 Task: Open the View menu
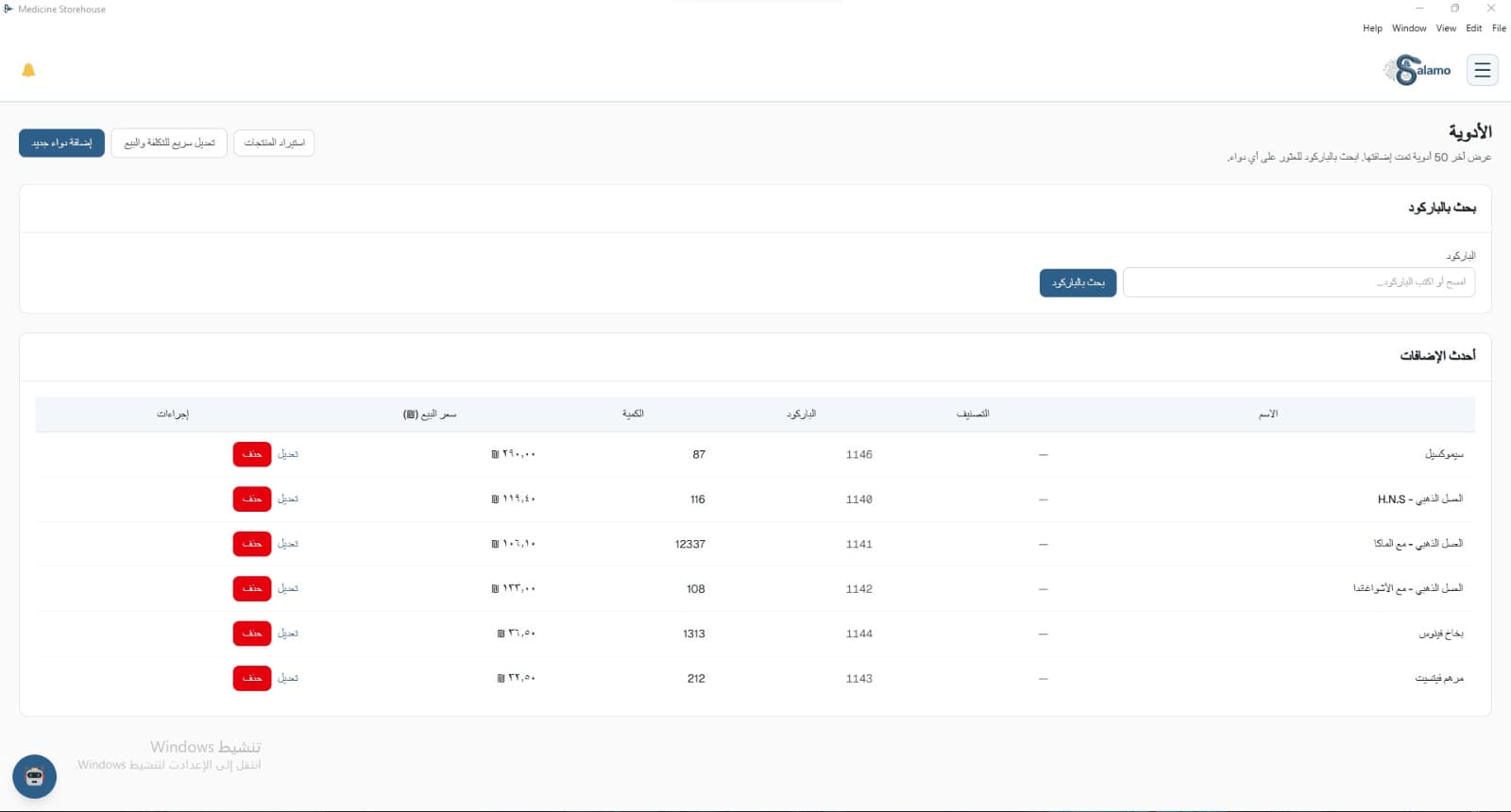coord(1446,28)
